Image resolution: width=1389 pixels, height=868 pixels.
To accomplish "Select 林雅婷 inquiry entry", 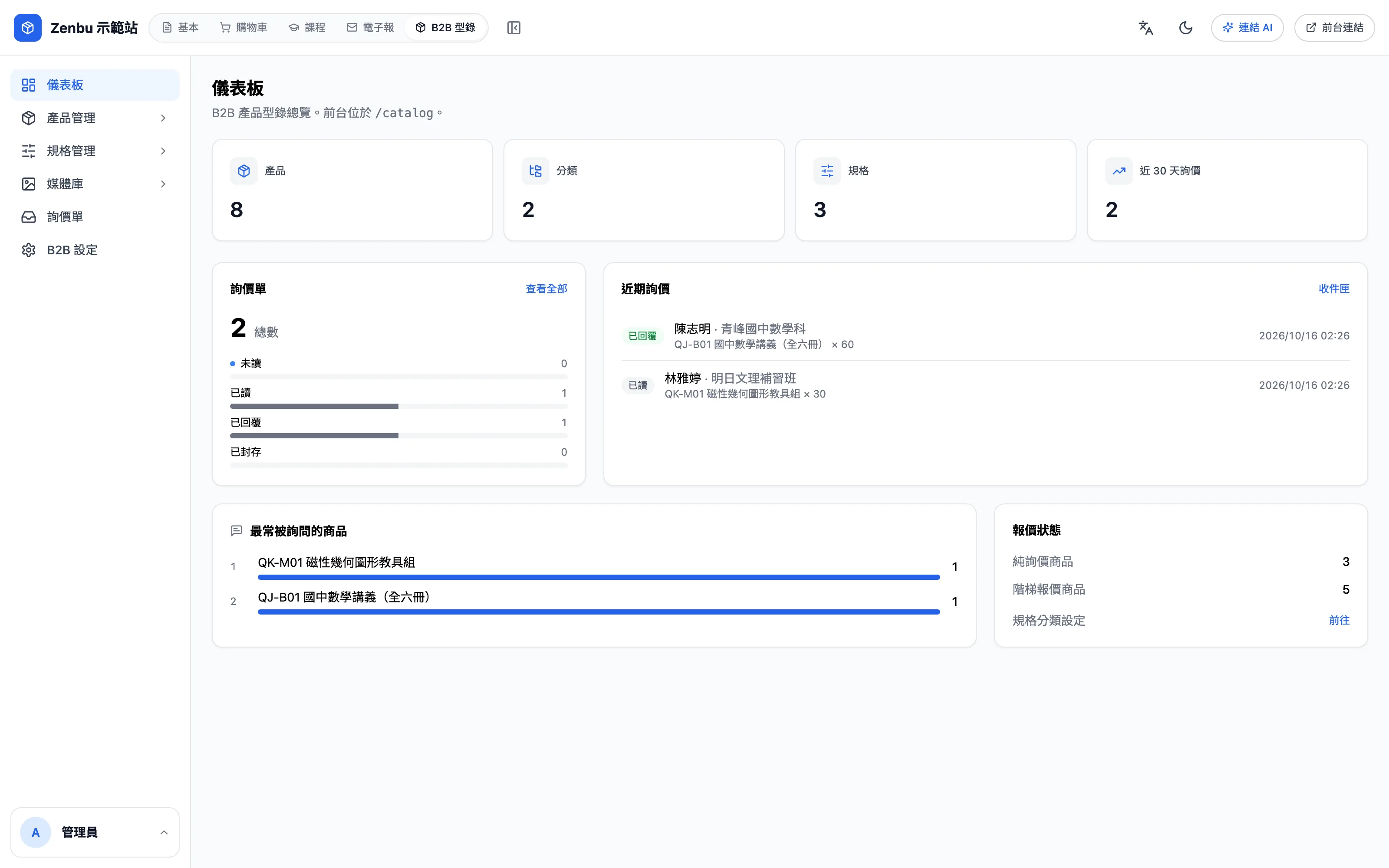I will (985, 385).
